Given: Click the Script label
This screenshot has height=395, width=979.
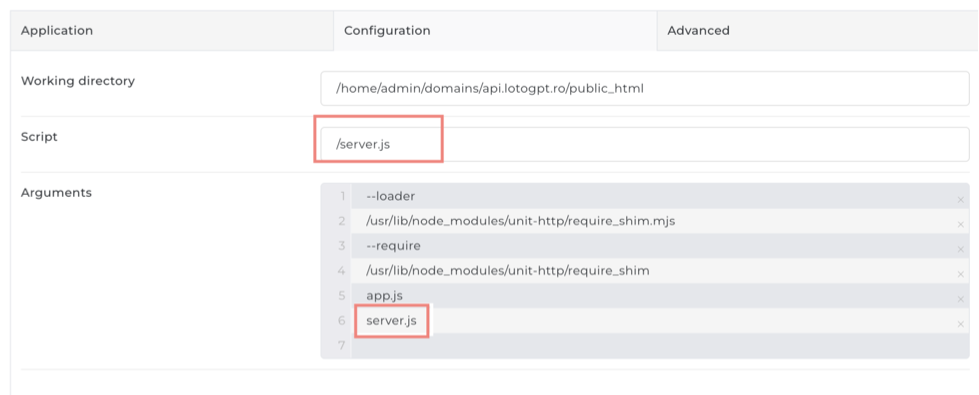Looking at the screenshot, I should (39, 137).
